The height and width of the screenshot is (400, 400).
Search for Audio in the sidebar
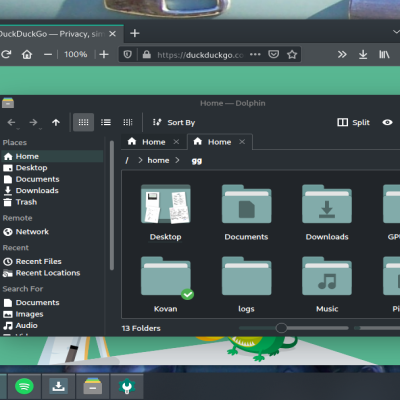[x=52, y=325]
